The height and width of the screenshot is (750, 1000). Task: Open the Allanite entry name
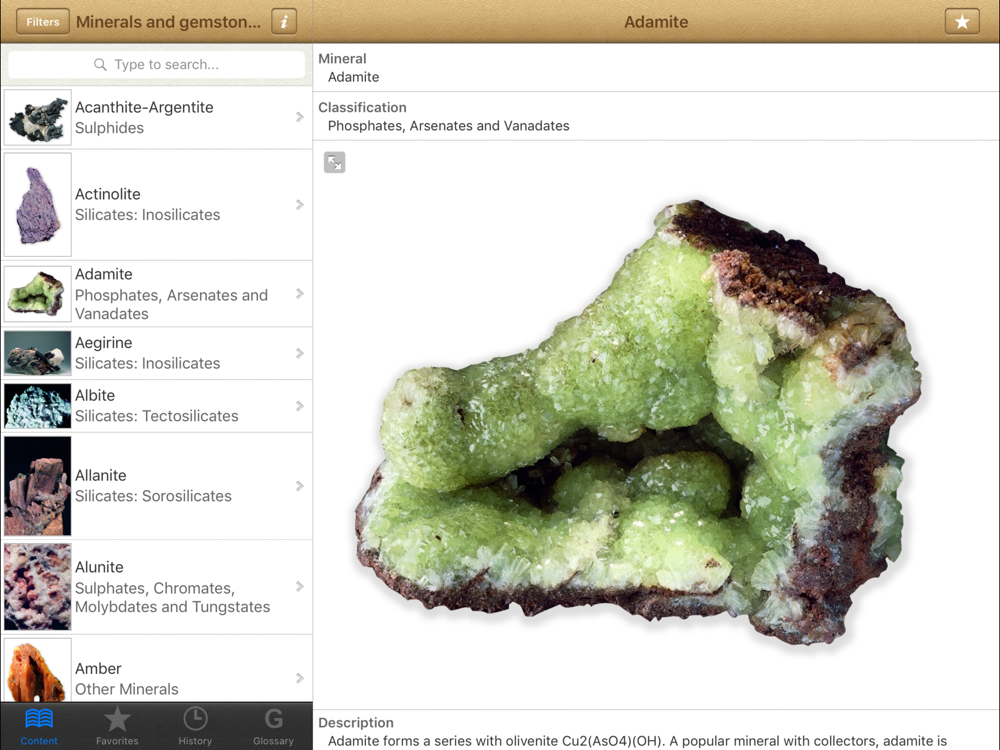pyautogui.click(x=101, y=475)
